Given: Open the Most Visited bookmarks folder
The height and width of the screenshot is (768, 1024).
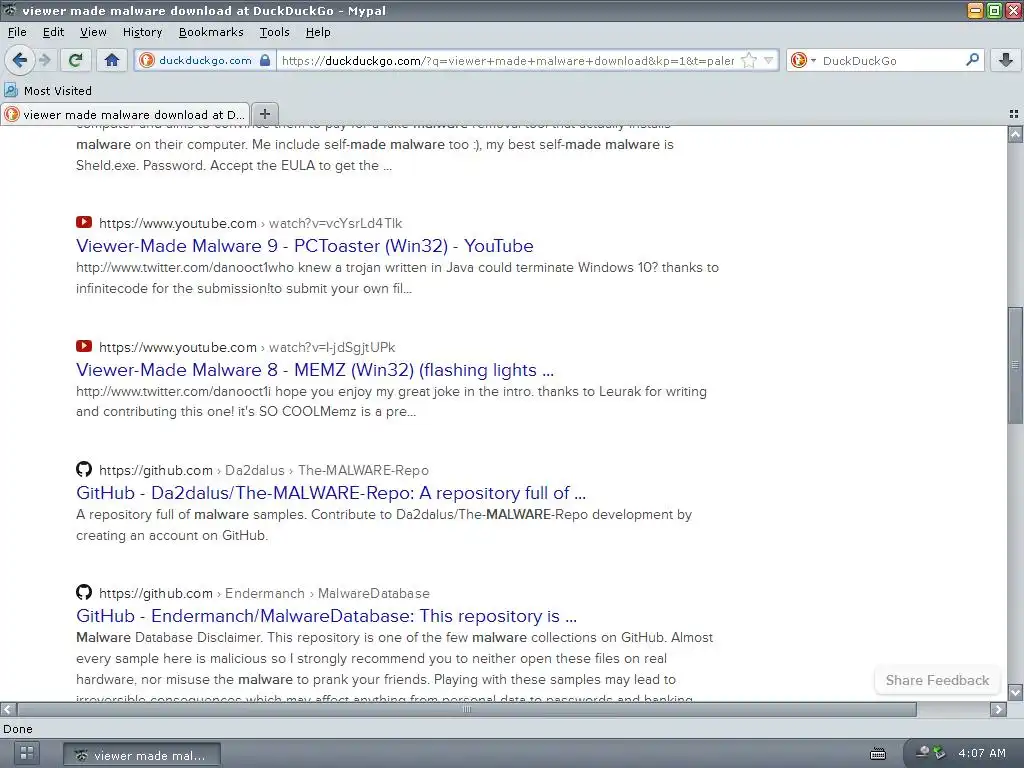Looking at the screenshot, I should (x=48, y=91).
